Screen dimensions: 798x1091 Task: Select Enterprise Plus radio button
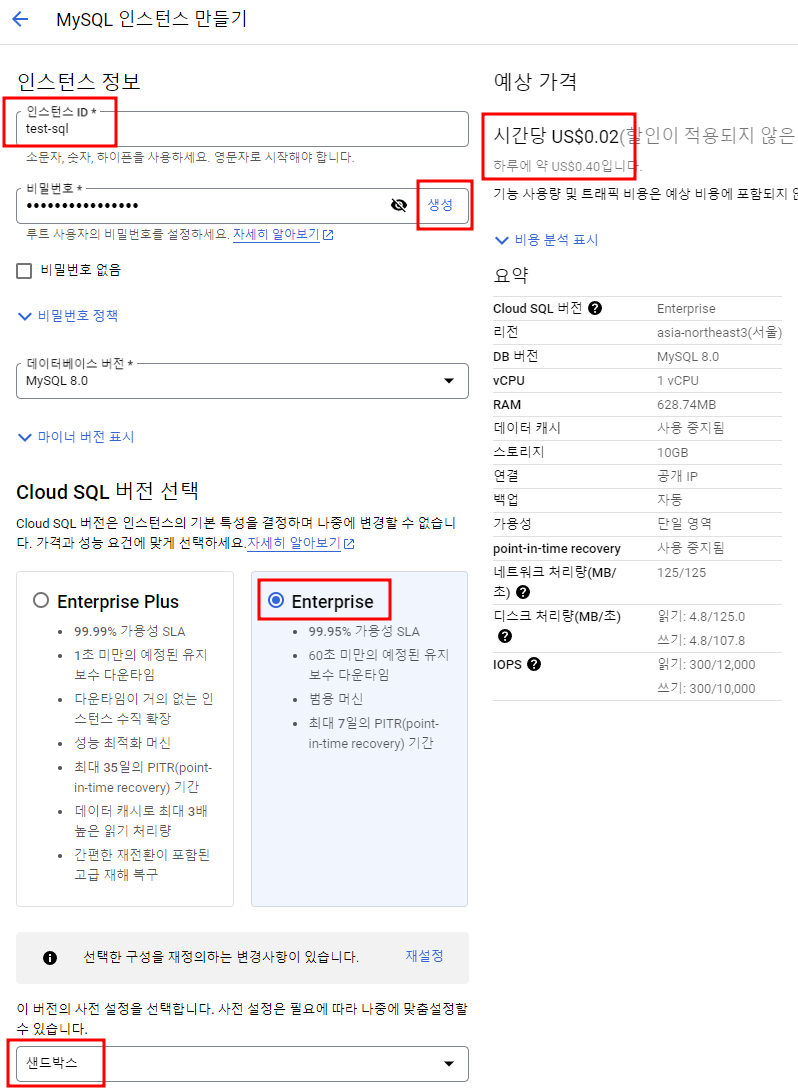click(41, 600)
